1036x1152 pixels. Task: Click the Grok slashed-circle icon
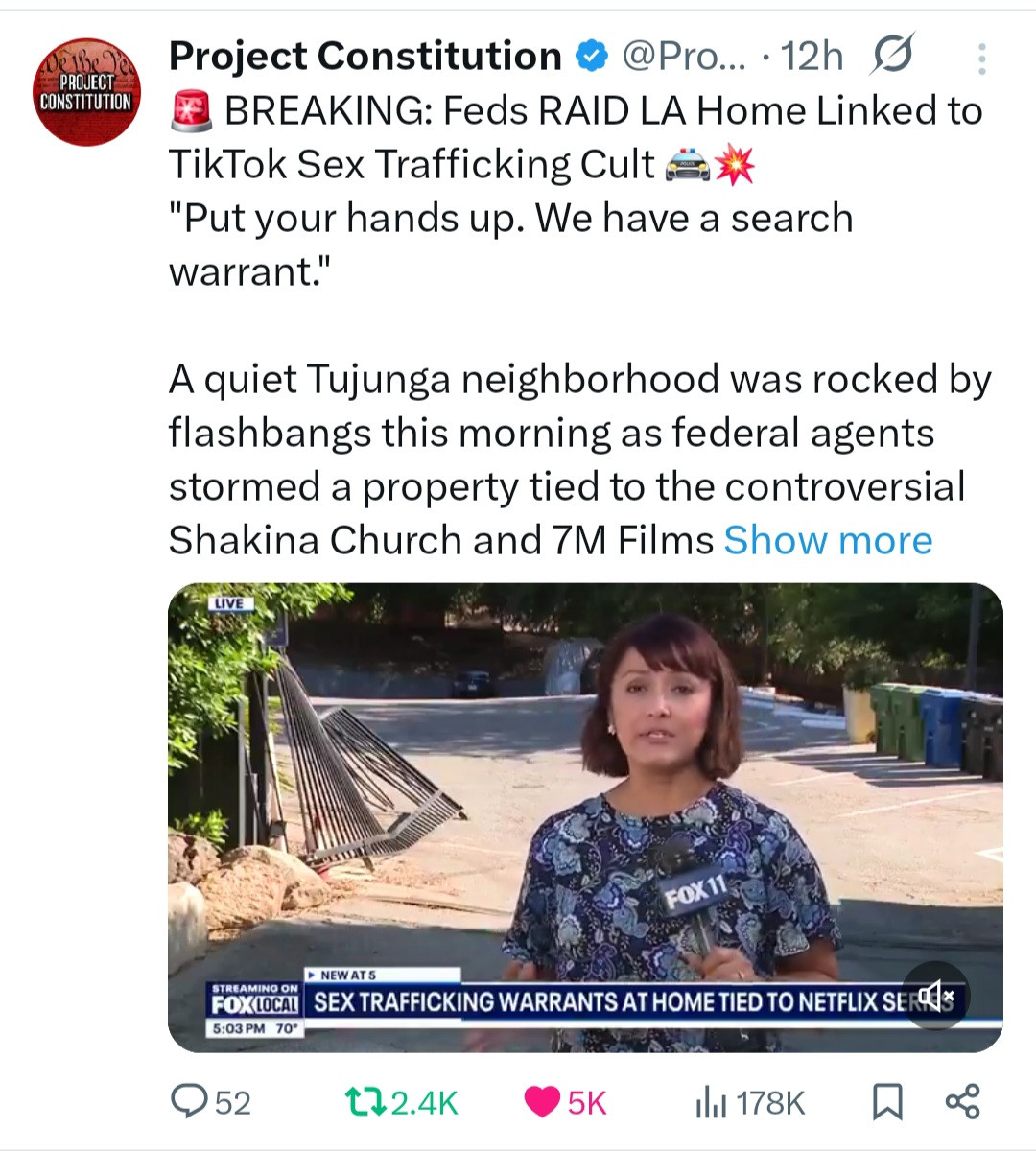pos(891,56)
